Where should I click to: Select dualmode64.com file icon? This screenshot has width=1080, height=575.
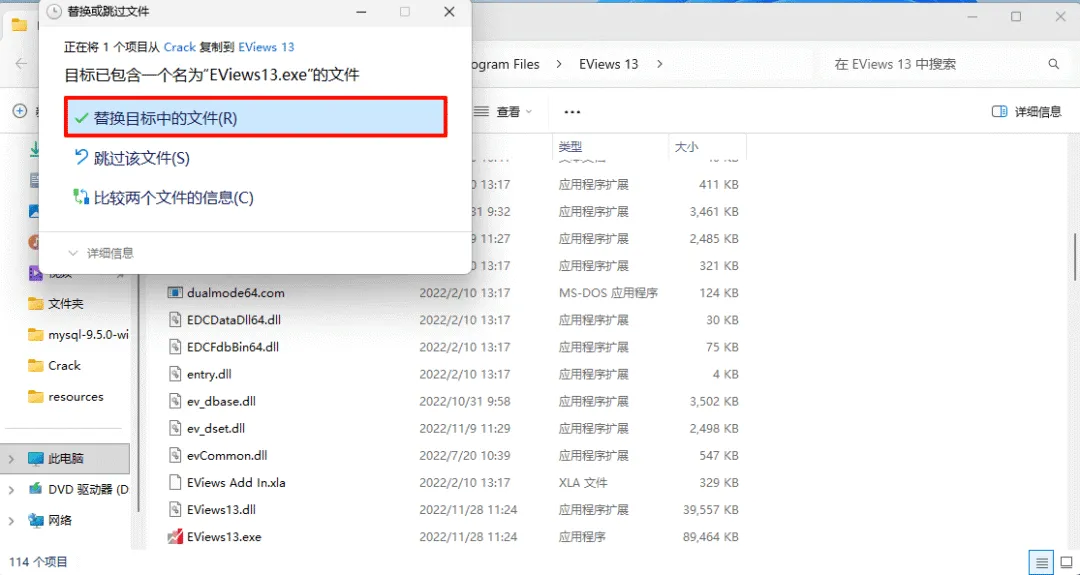point(174,293)
